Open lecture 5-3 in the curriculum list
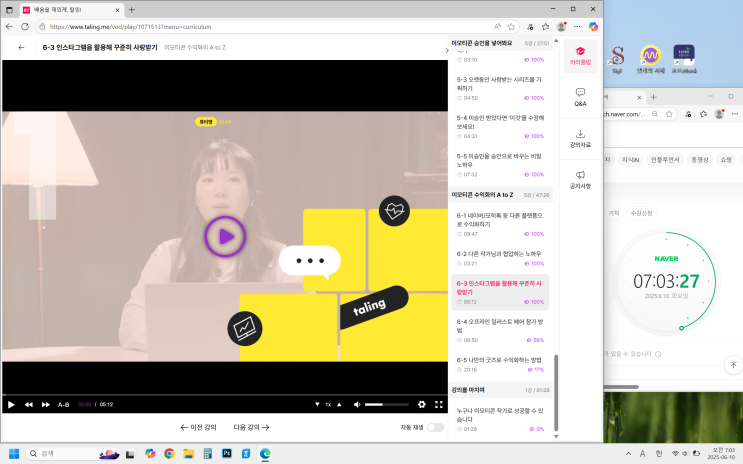 (500, 89)
